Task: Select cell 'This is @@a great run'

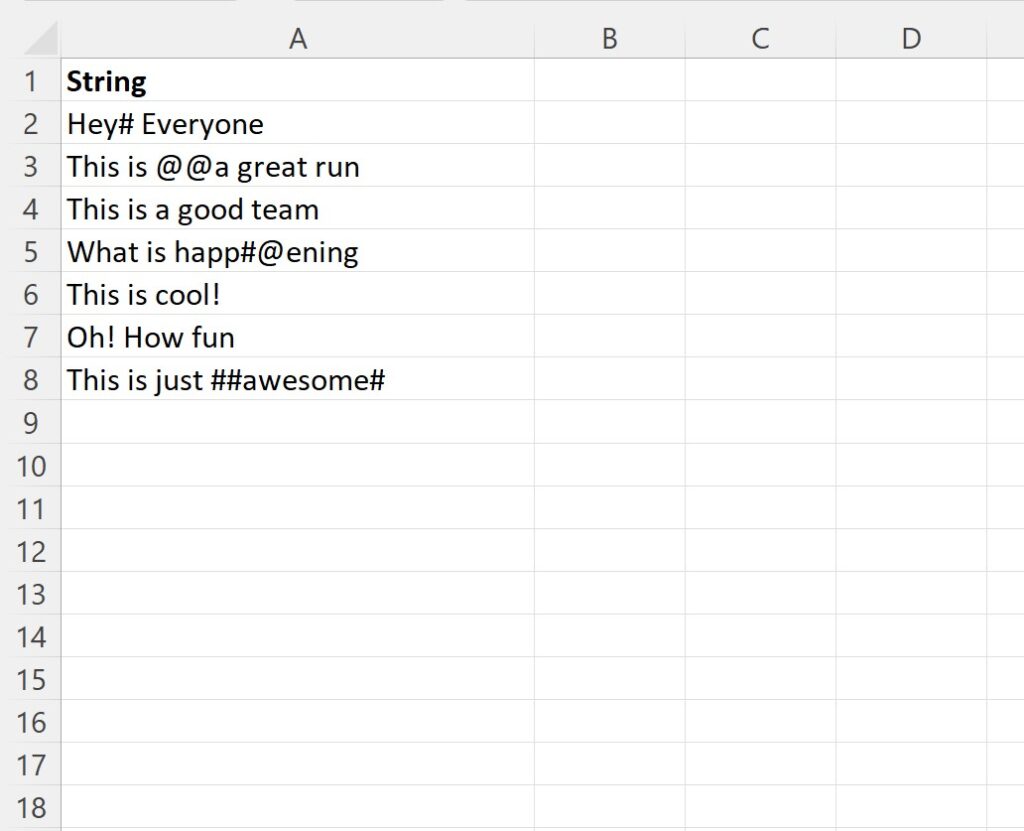Action: tap(298, 166)
